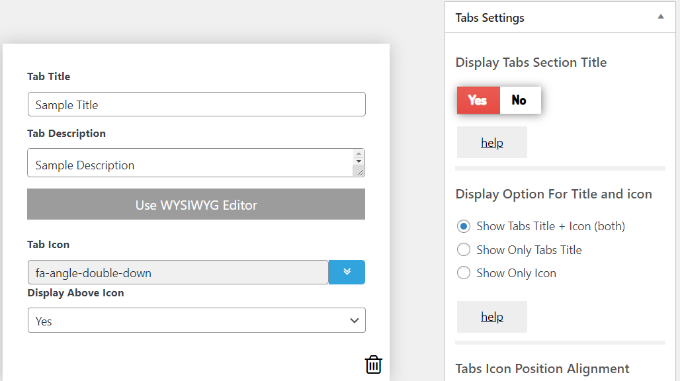Focus the Tab Title input field
Viewport: 680px width, 381px height.
coord(196,104)
